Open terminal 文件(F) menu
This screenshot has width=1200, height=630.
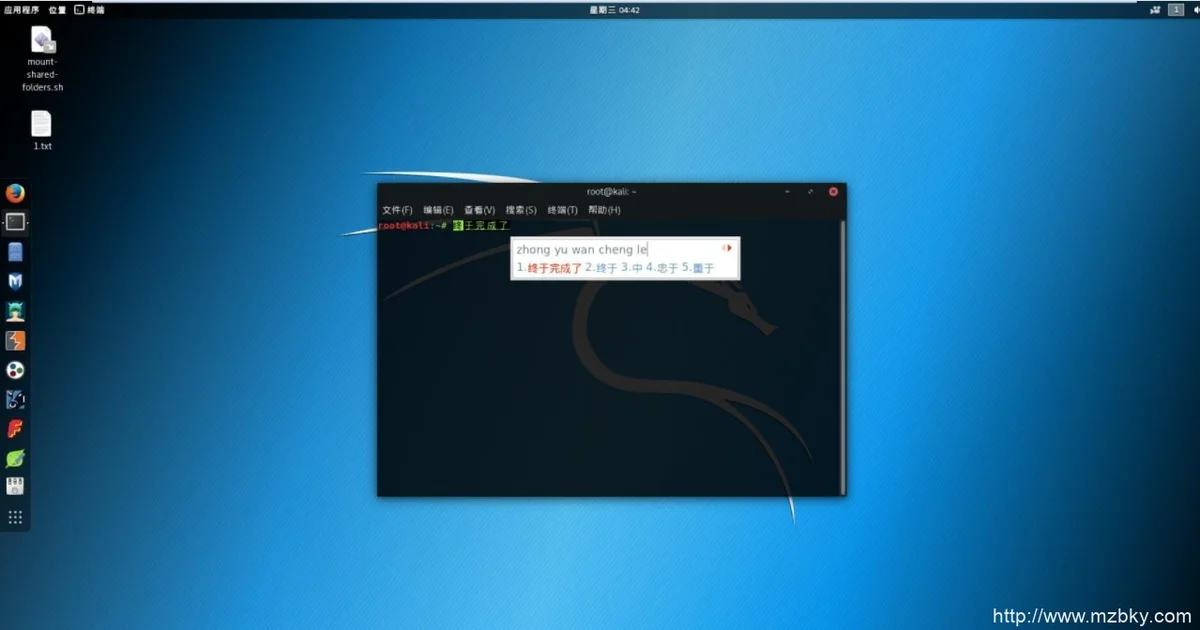click(397, 210)
